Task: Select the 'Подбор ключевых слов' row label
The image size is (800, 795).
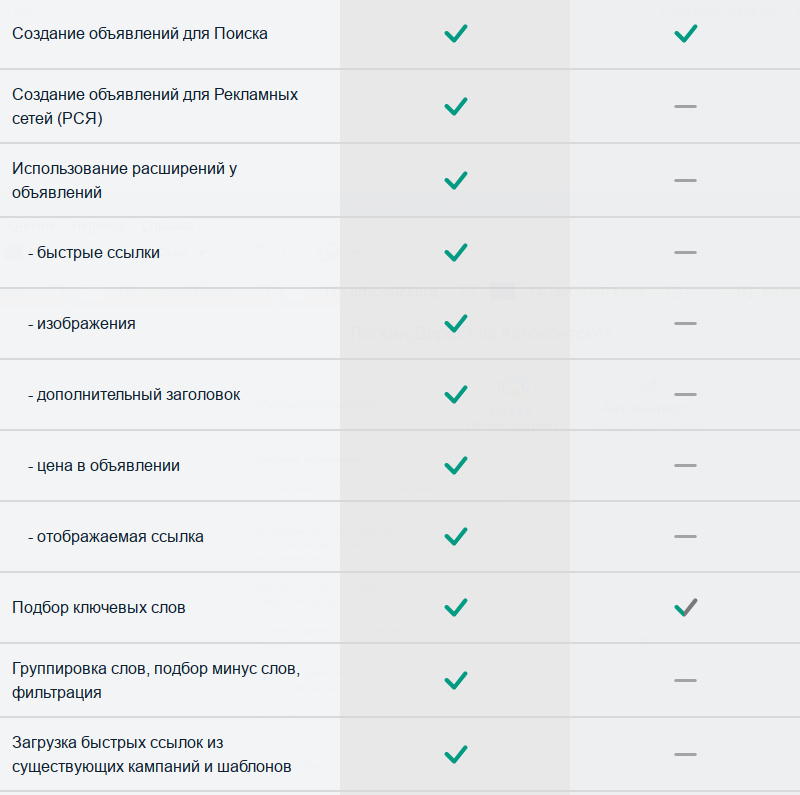Action: [98, 608]
